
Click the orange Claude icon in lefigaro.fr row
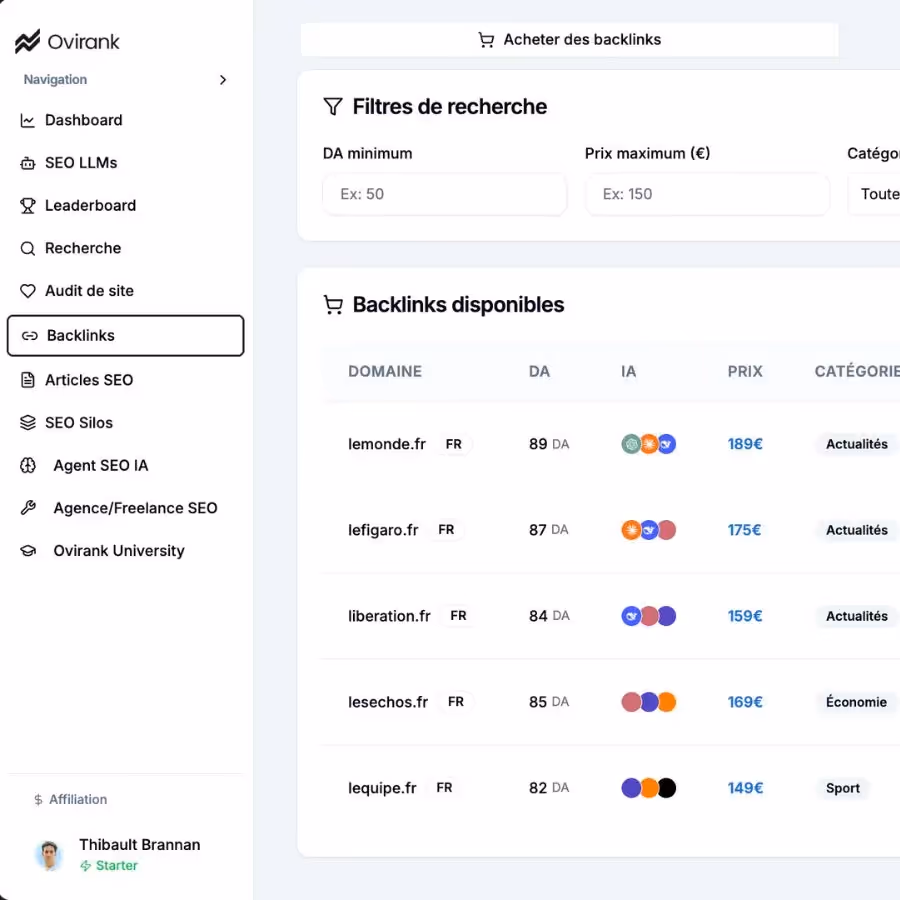click(x=631, y=530)
